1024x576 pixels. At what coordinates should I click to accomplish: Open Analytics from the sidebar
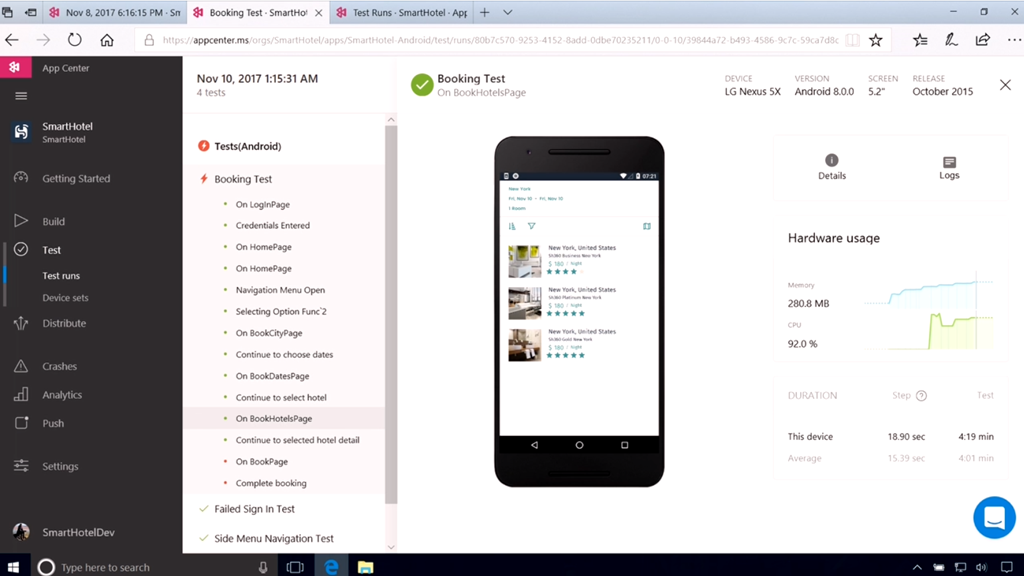coord(61,395)
